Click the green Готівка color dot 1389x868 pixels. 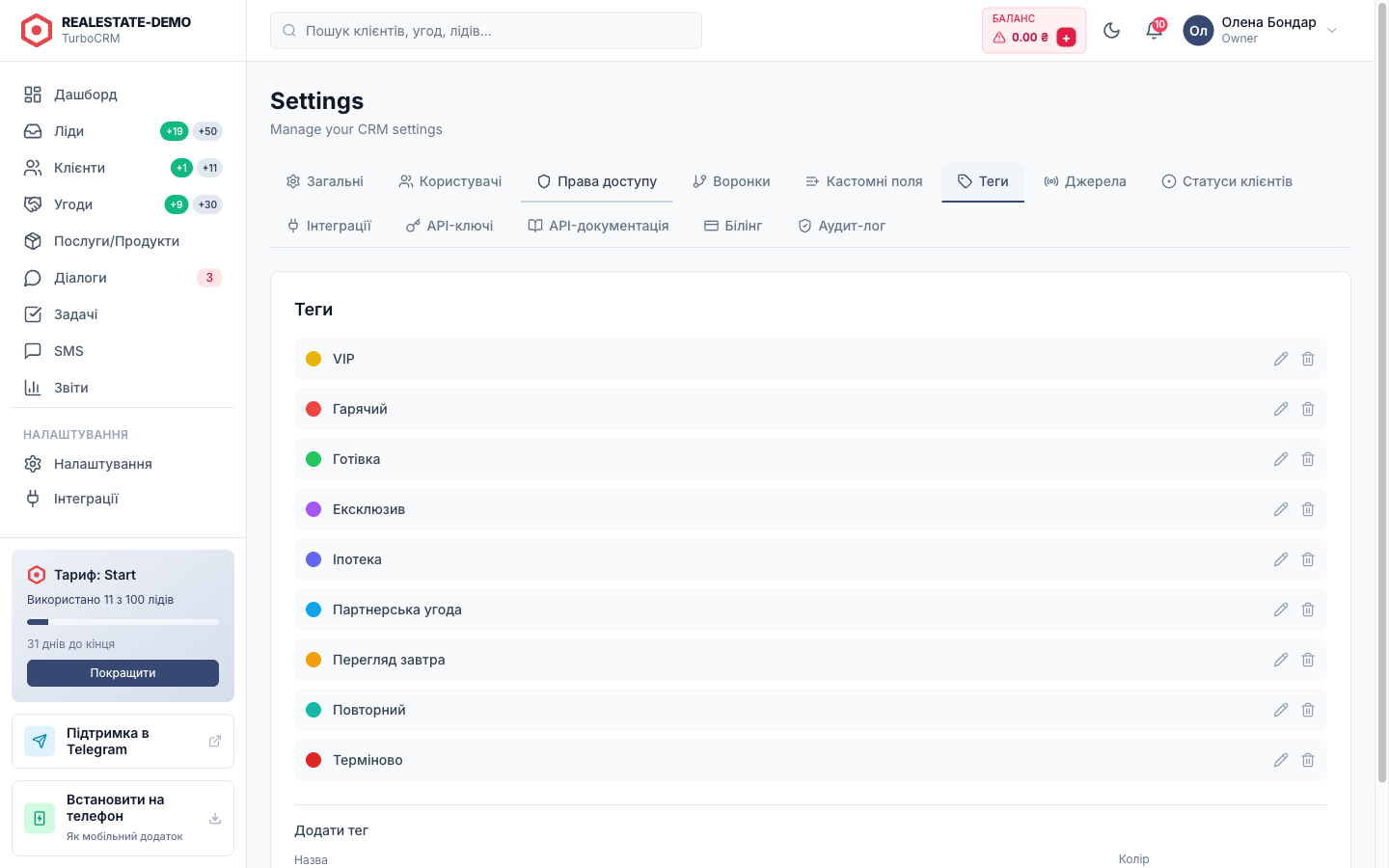pos(313,459)
